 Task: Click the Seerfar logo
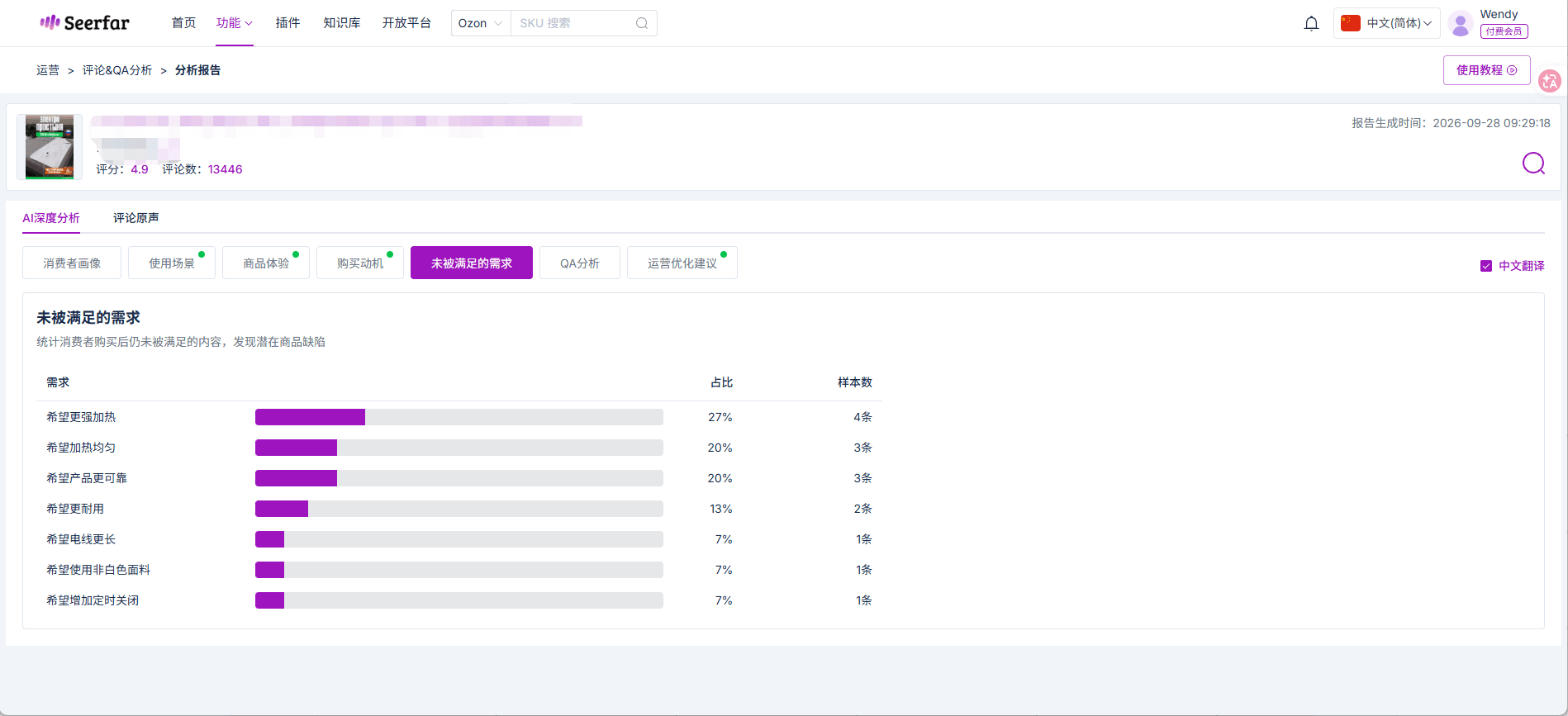(85, 23)
